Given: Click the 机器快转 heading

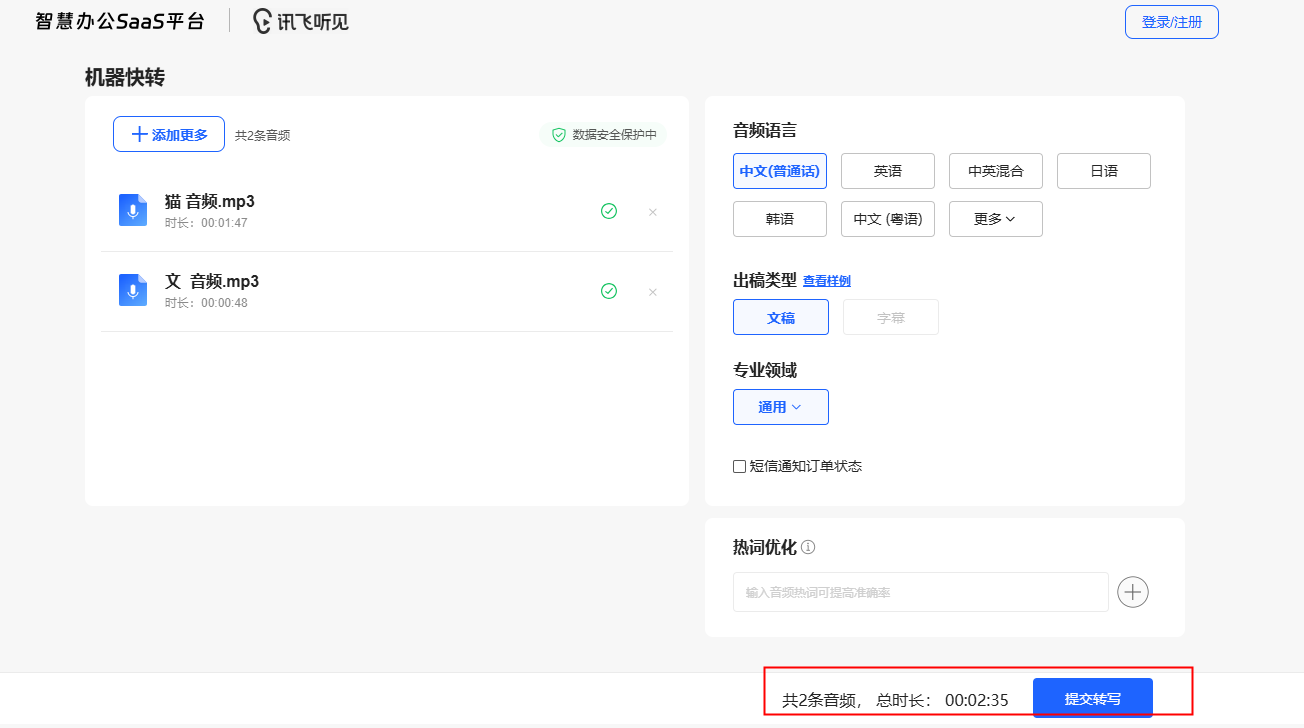Looking at the screenshot, I should pyautogui.click(x=125, y=78).
